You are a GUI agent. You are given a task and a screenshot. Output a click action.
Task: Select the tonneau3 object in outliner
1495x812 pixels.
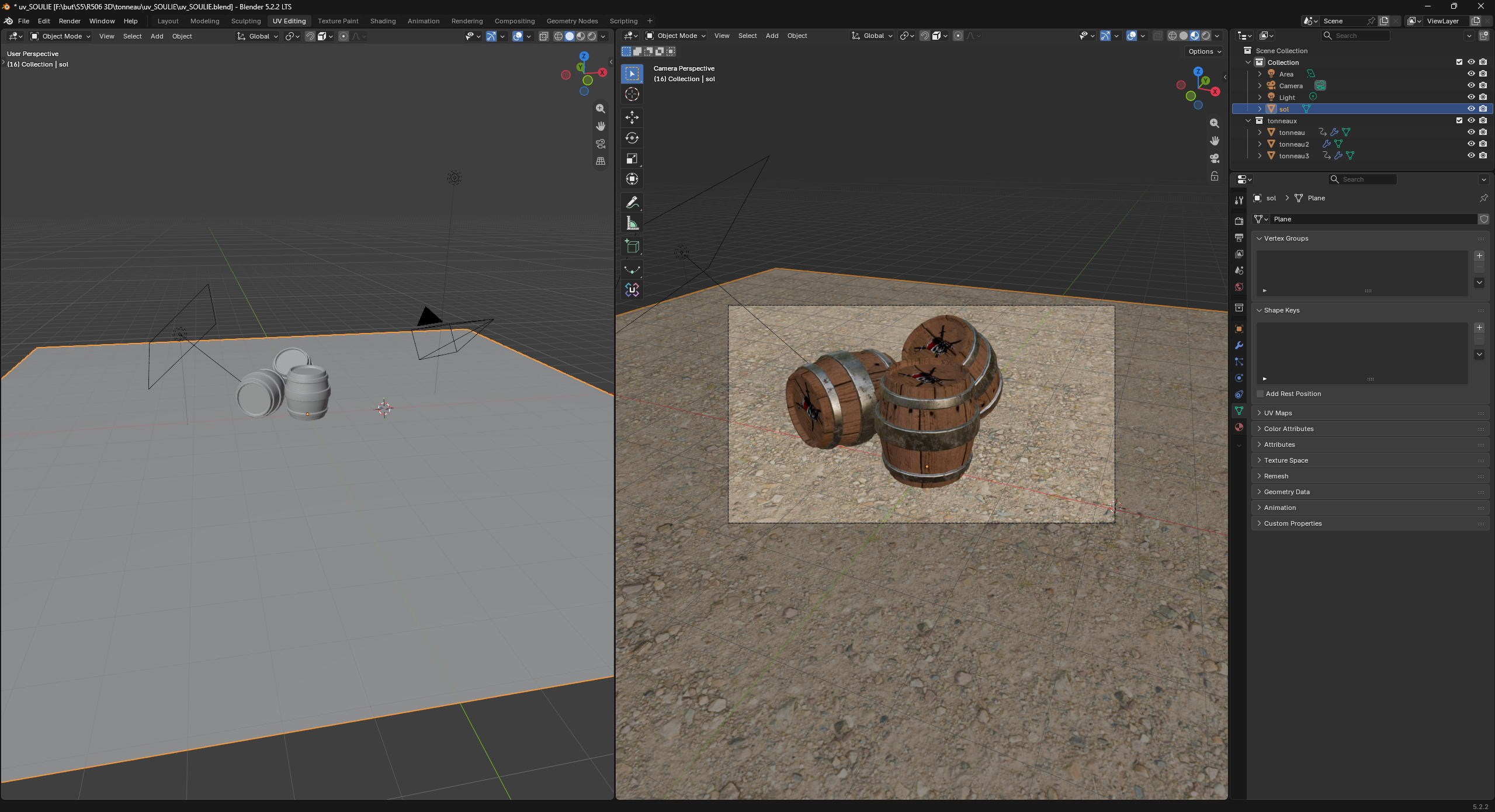coord(1293,156)
